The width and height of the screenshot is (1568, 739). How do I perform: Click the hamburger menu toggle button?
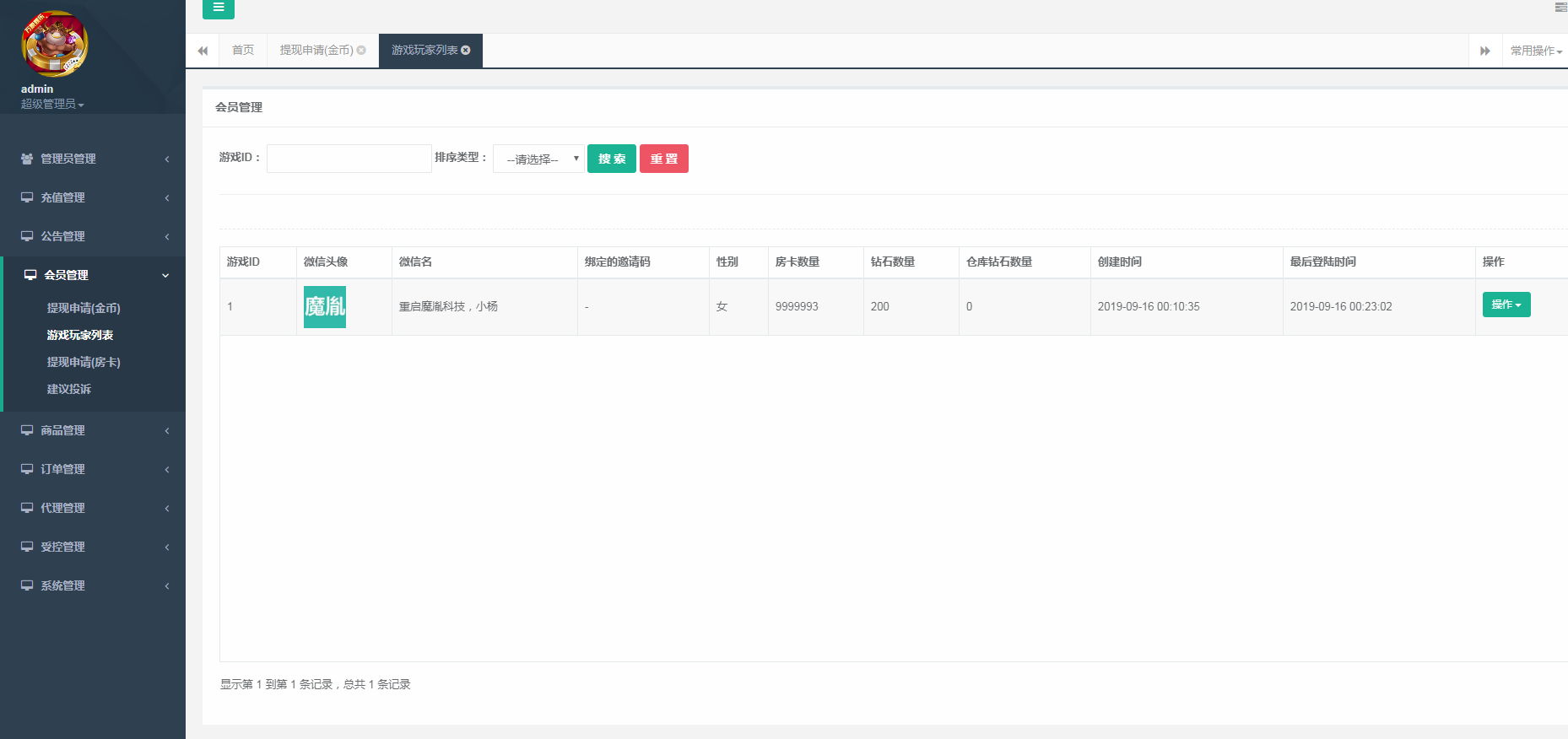pyautogui.click(x=218, y=8)
